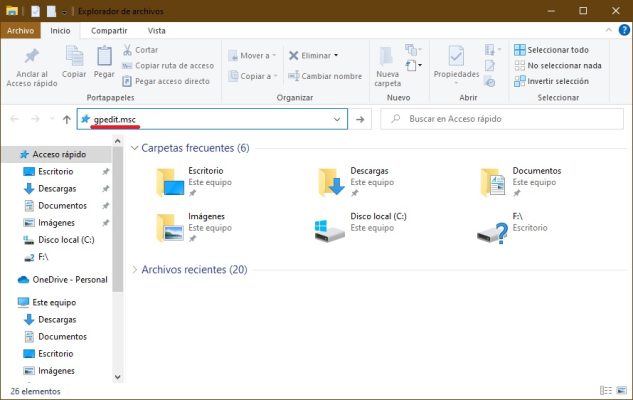The height and width of the screenshot is (400, 633).
Task: Select the Imágenes folder in Carpetas frecuentes
Action: coord(195,228)
